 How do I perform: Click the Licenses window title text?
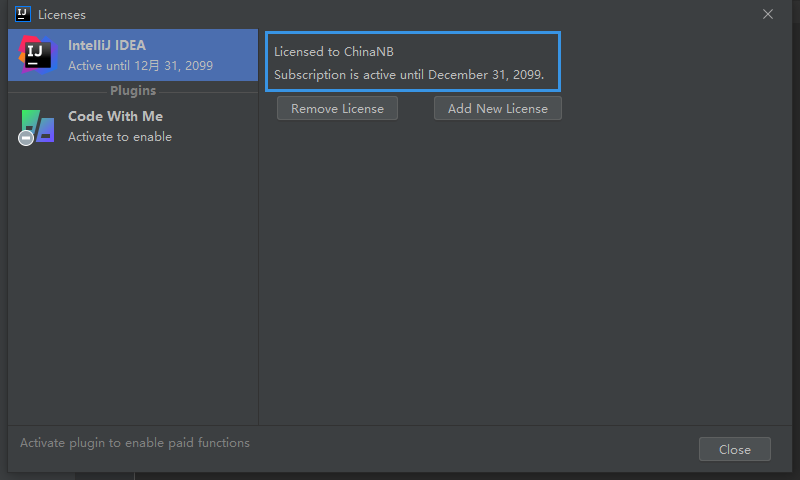click(x=62, y=15)
